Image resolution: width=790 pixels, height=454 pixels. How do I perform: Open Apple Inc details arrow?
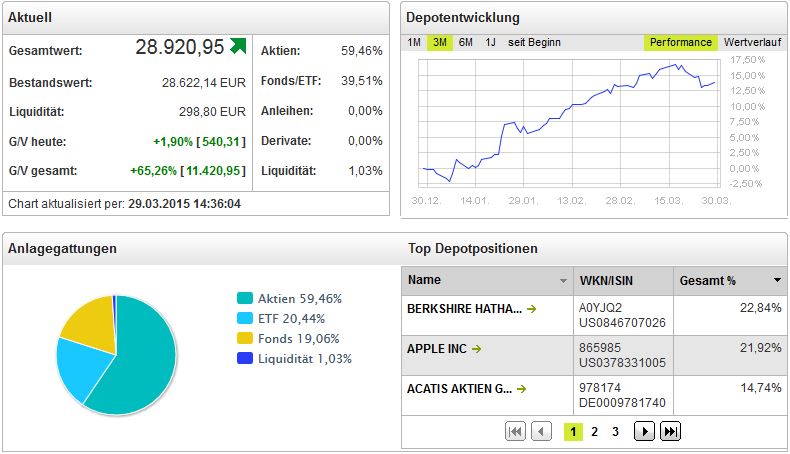[477, 349]
